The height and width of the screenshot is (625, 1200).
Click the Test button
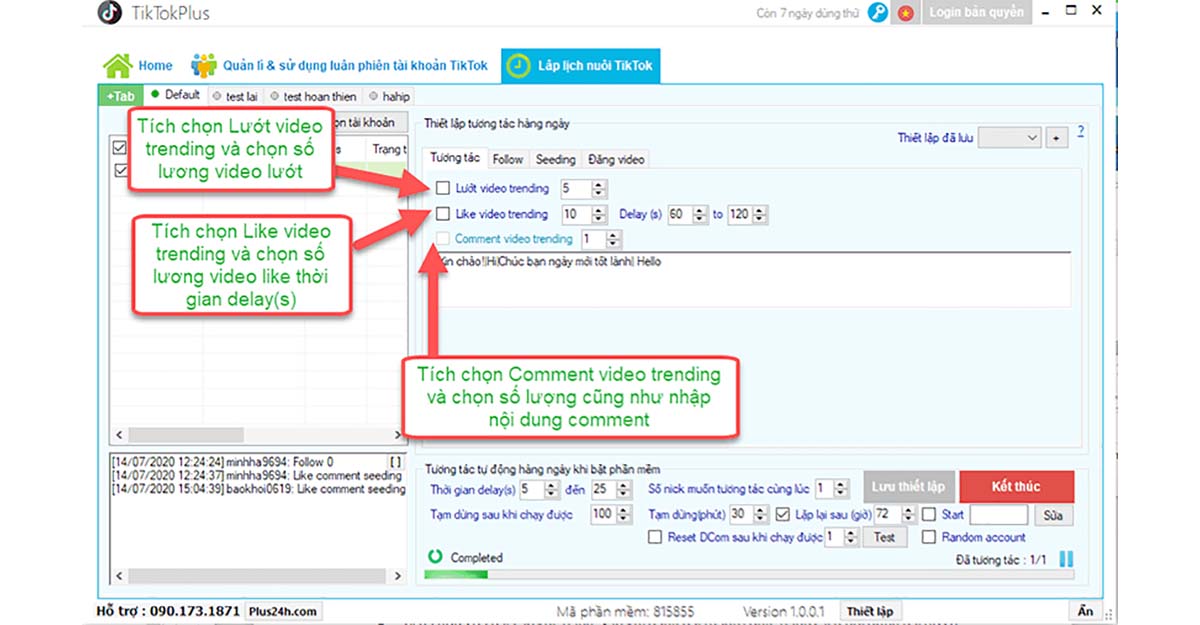884,537
